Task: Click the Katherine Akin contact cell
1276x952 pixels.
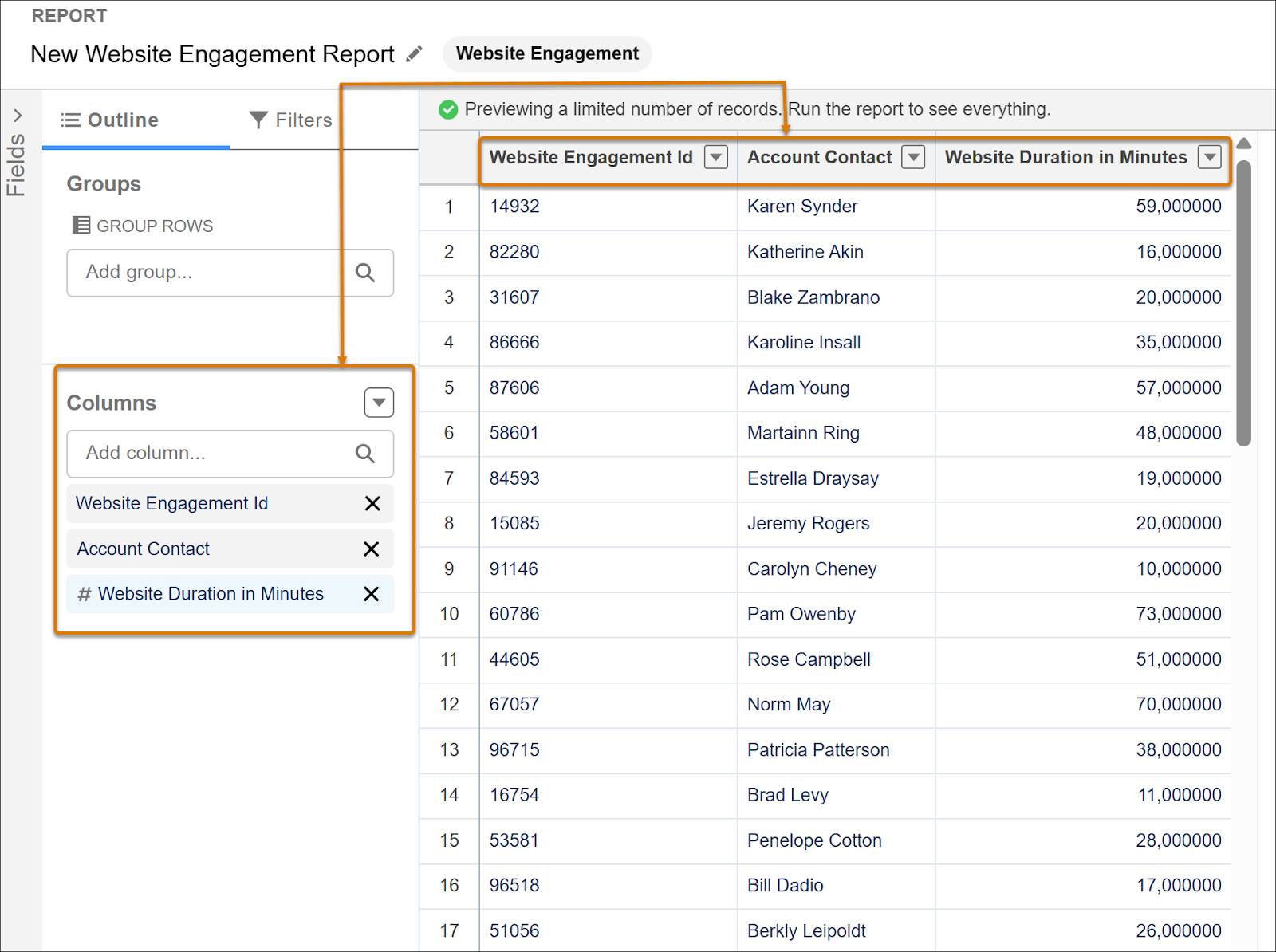Action: tap(836, 252)
